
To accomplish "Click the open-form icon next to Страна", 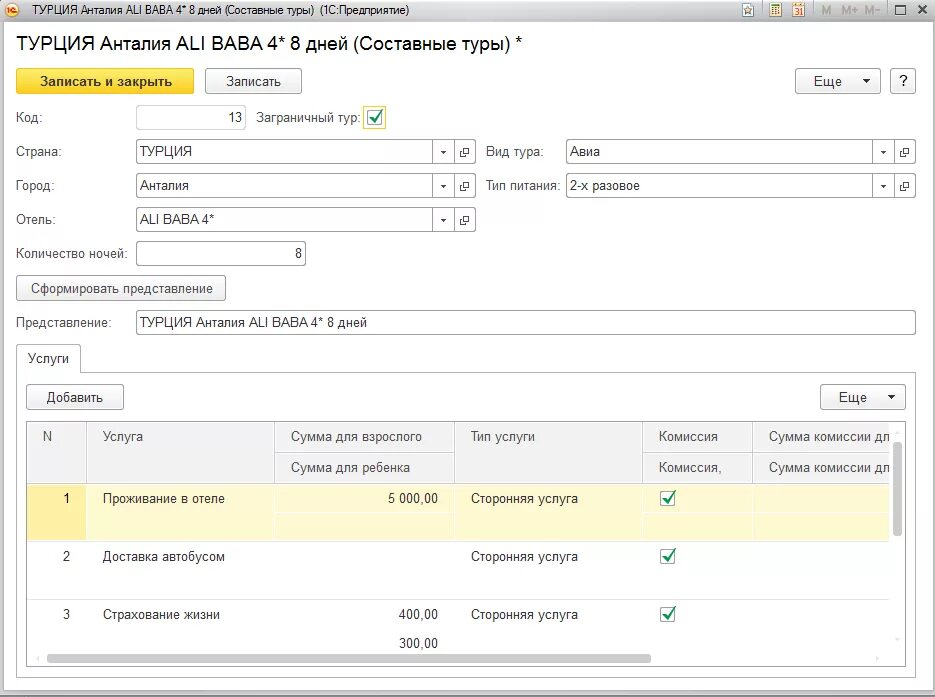I will [465, 152].
